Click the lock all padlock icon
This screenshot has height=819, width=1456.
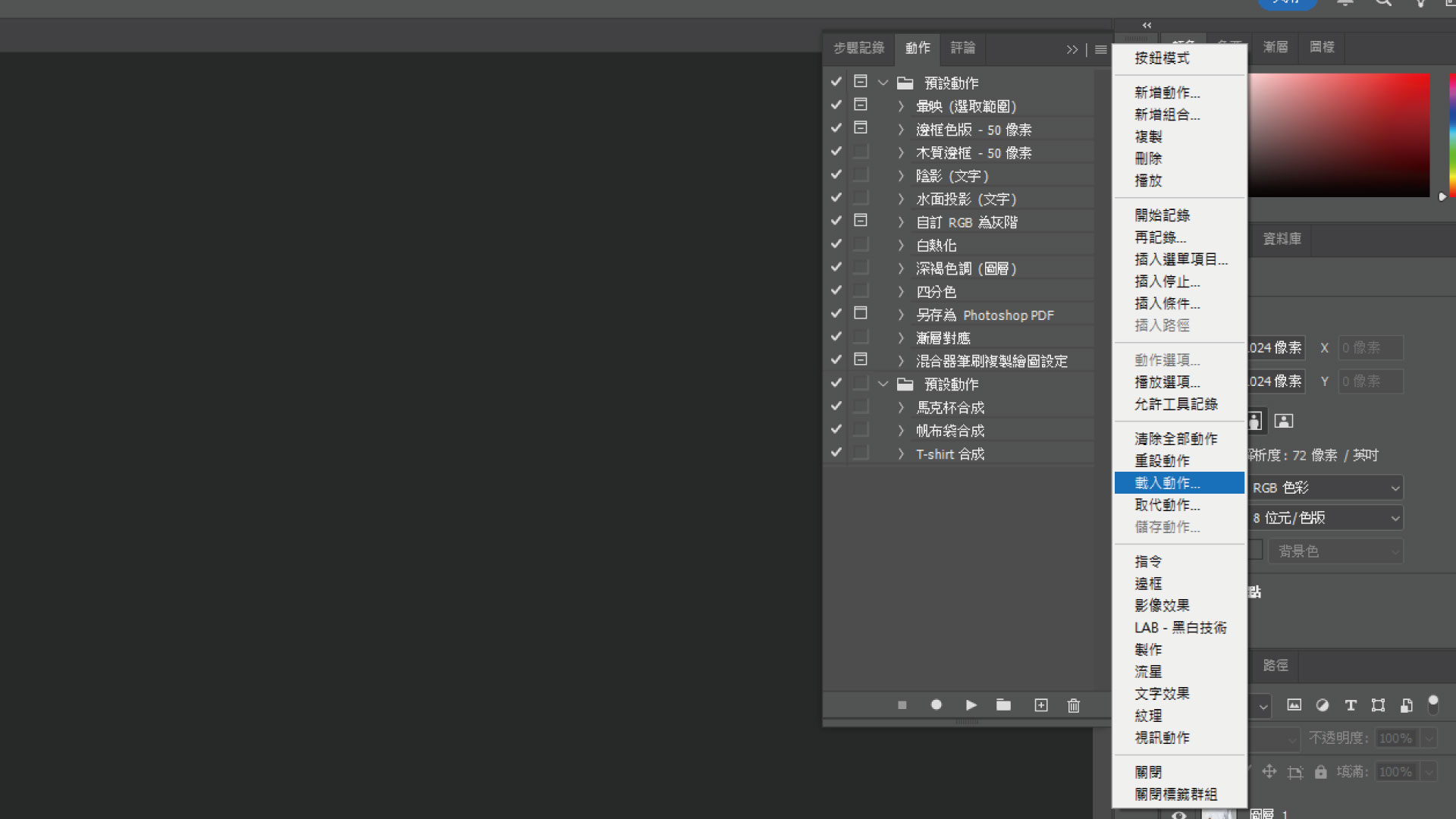tap(1321, 772)
